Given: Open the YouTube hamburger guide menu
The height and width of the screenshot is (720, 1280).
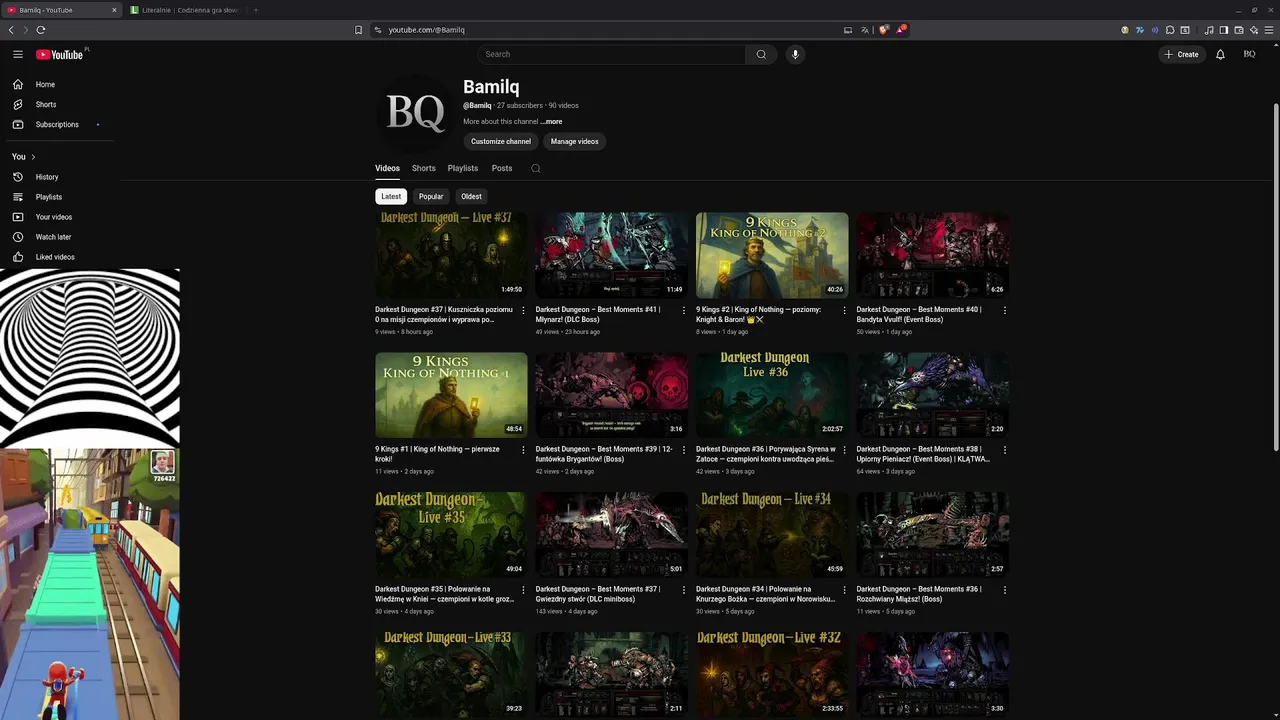Looking at the screenshot, I should click(x=17, y=54).
